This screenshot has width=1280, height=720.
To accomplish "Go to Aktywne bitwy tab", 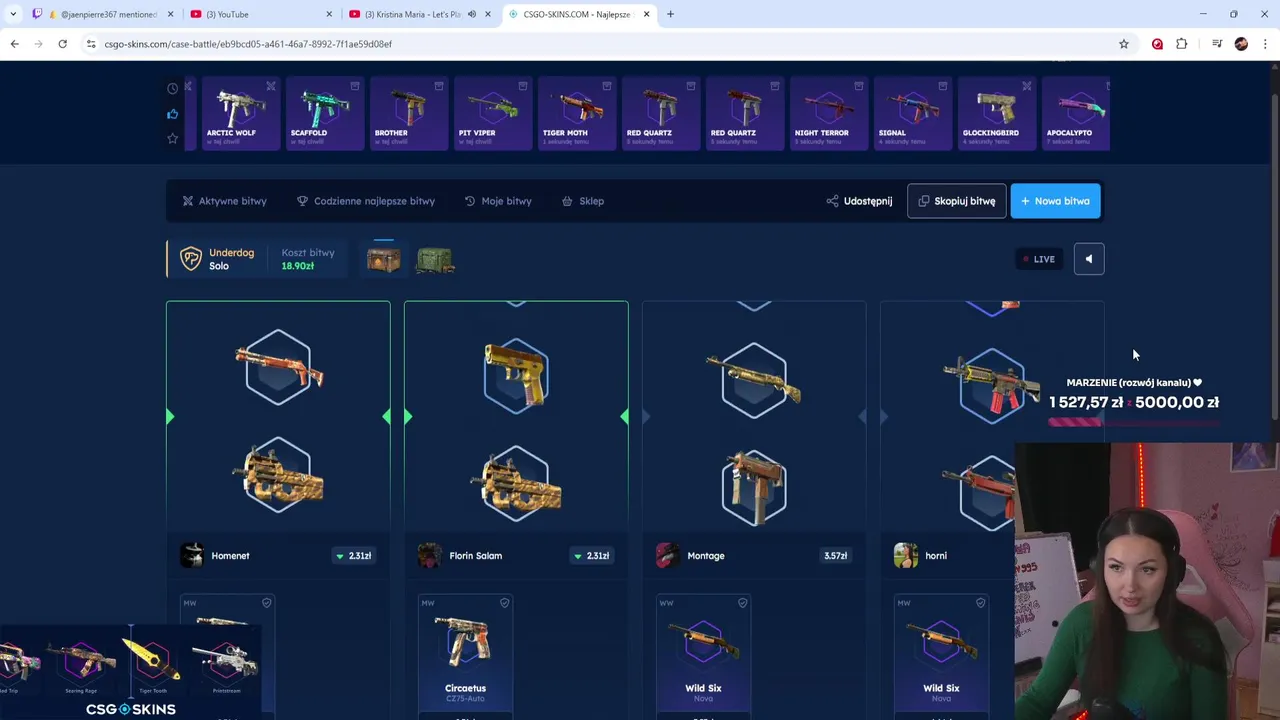I will click(x=224, y=201).
